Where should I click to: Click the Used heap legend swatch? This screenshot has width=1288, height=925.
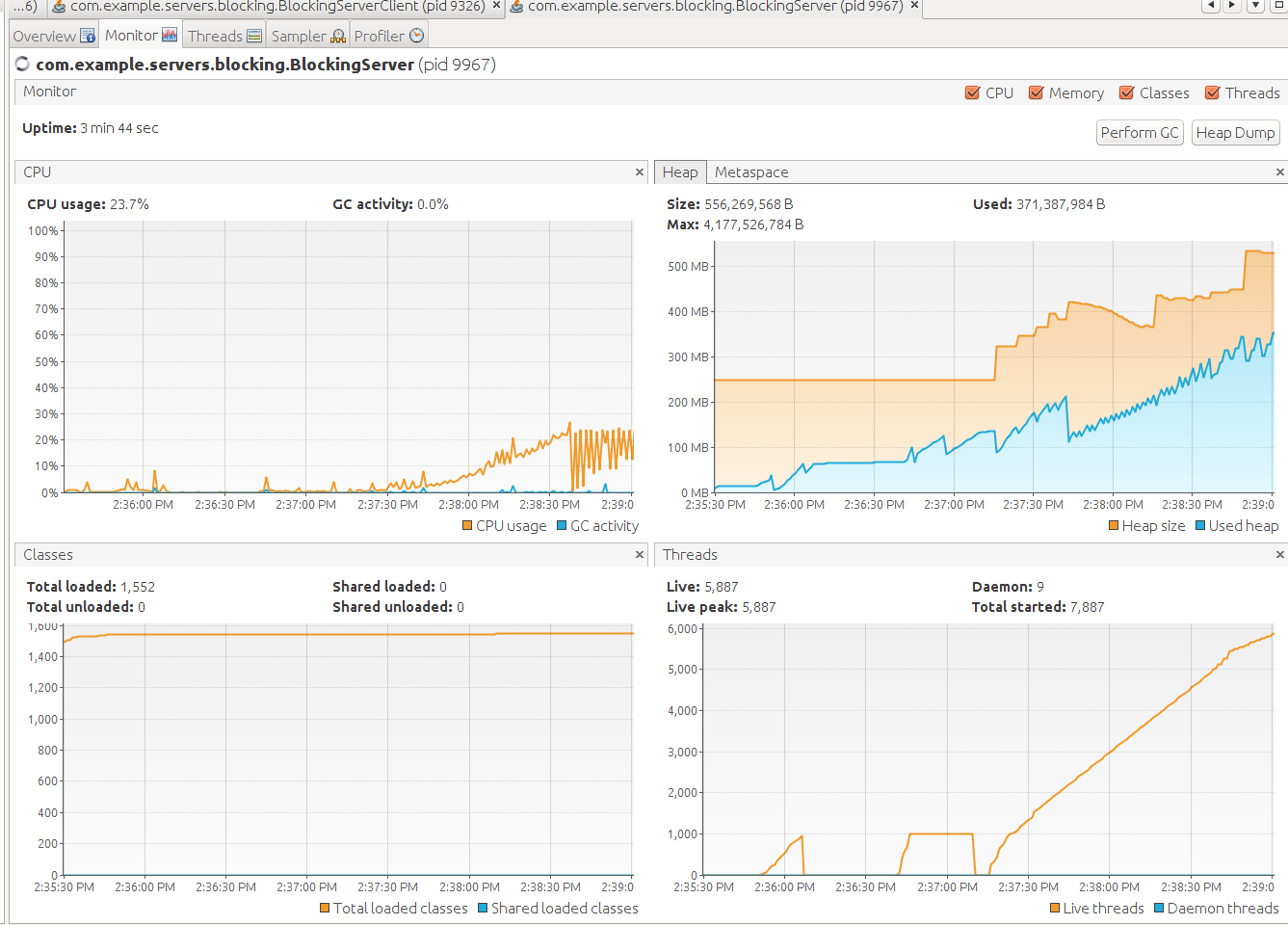1200,526
